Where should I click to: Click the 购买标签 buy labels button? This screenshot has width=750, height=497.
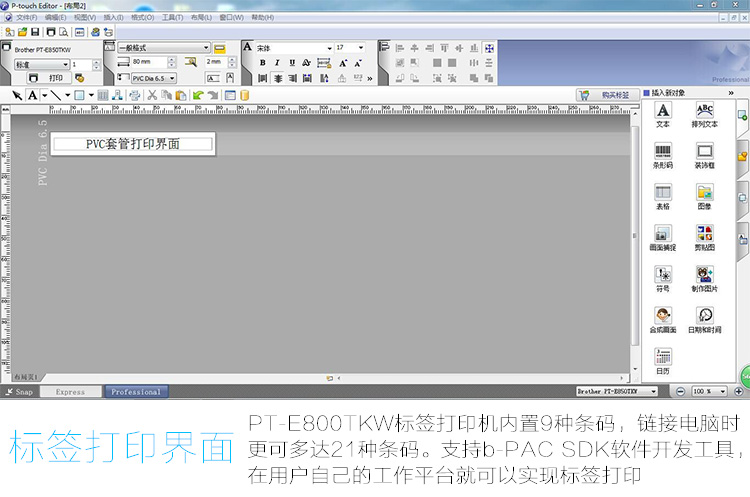tap(607, 95)
